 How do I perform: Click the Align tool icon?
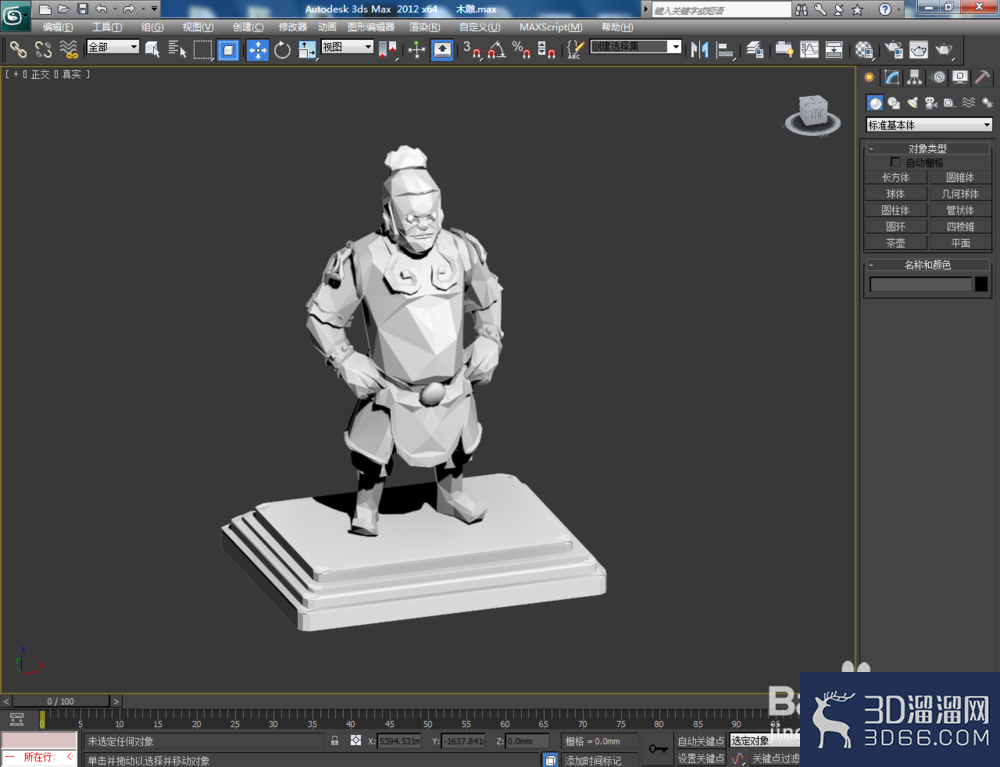[x=724, y=50]
